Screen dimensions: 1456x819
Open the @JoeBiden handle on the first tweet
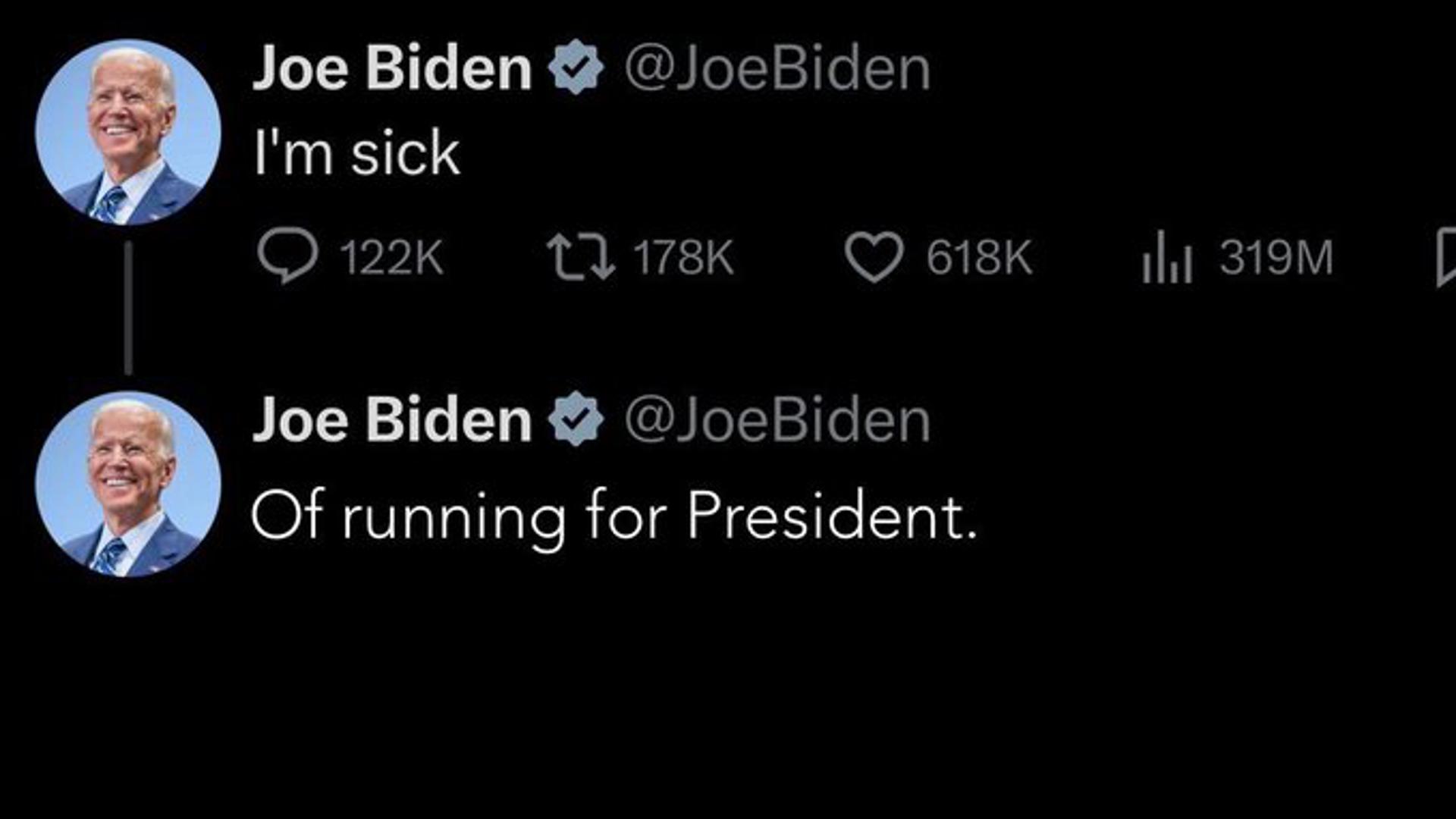click(x=777, y=68)
